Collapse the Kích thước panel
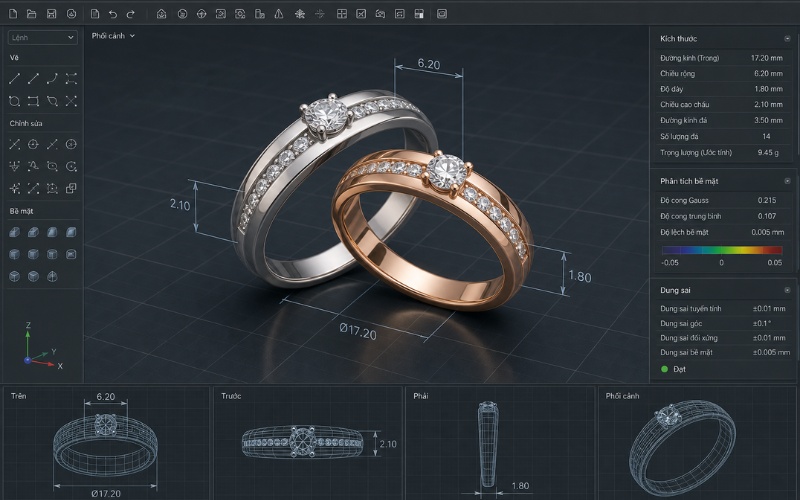 (x=787, y=39)
